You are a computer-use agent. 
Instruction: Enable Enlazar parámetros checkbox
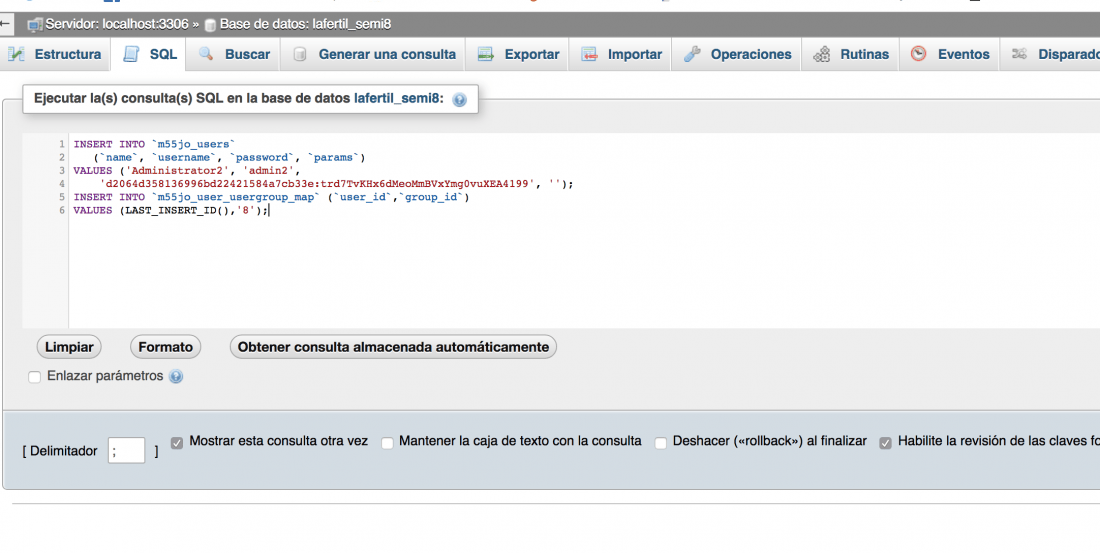pyautogui.click(x=34, y=377)
